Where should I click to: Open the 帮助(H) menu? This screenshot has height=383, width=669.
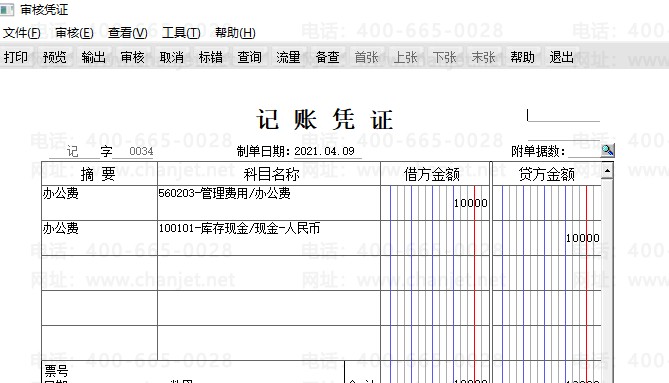click(235, 33)
